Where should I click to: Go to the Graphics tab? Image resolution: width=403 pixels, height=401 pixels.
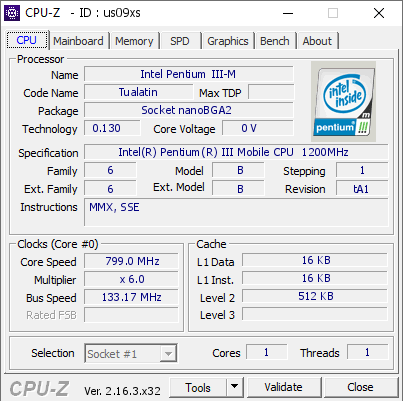point(228,41)
